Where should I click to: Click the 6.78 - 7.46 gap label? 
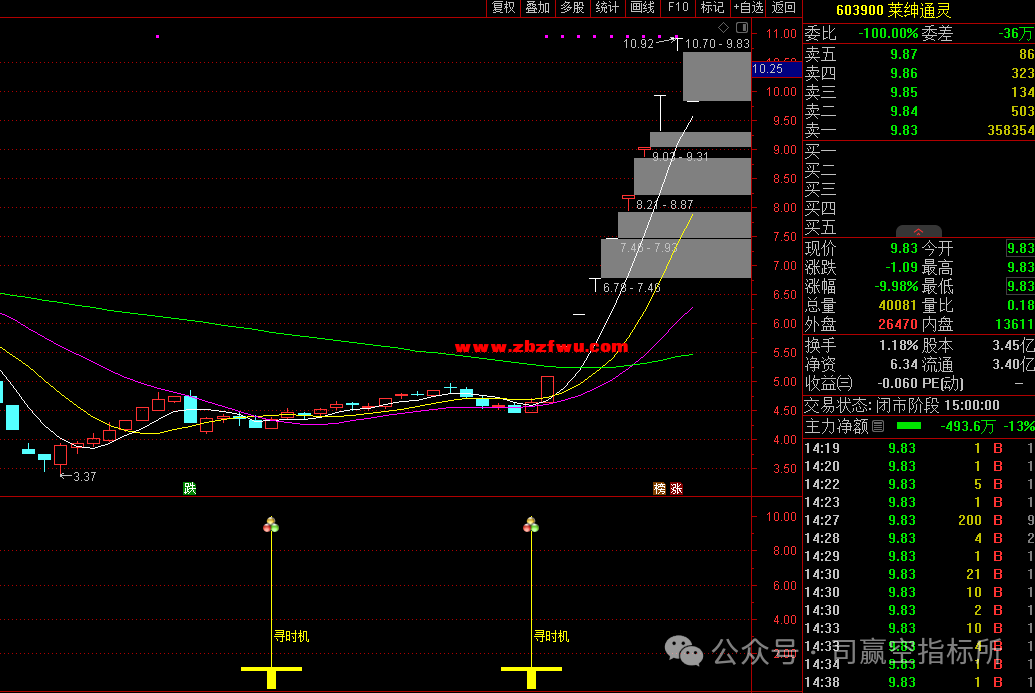click(x=632, y=288)
